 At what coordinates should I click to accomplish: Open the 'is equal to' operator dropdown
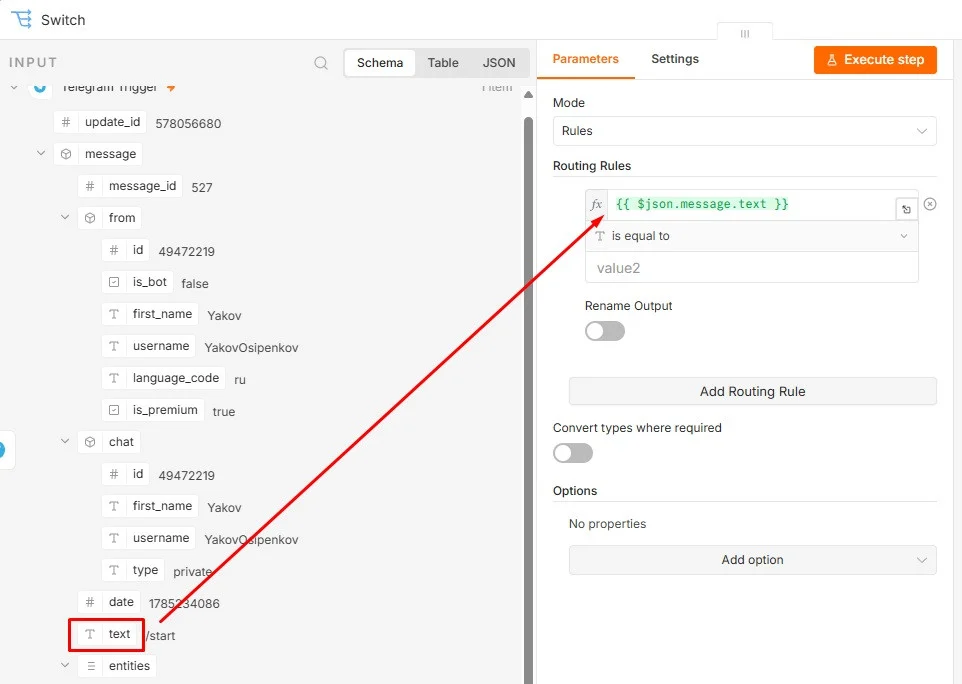[752, 236]
